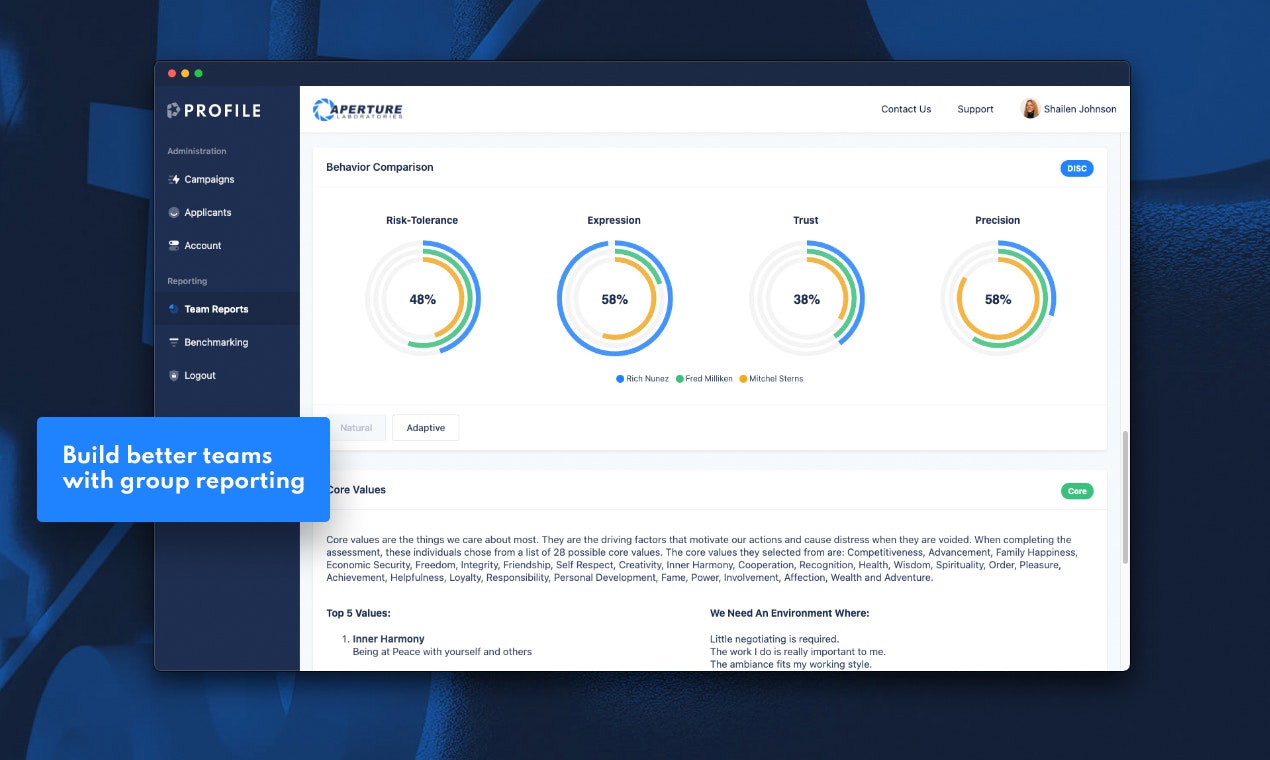
Task: Click the Fred Milliken green legend dot
Action: click(x=679, y=379)
